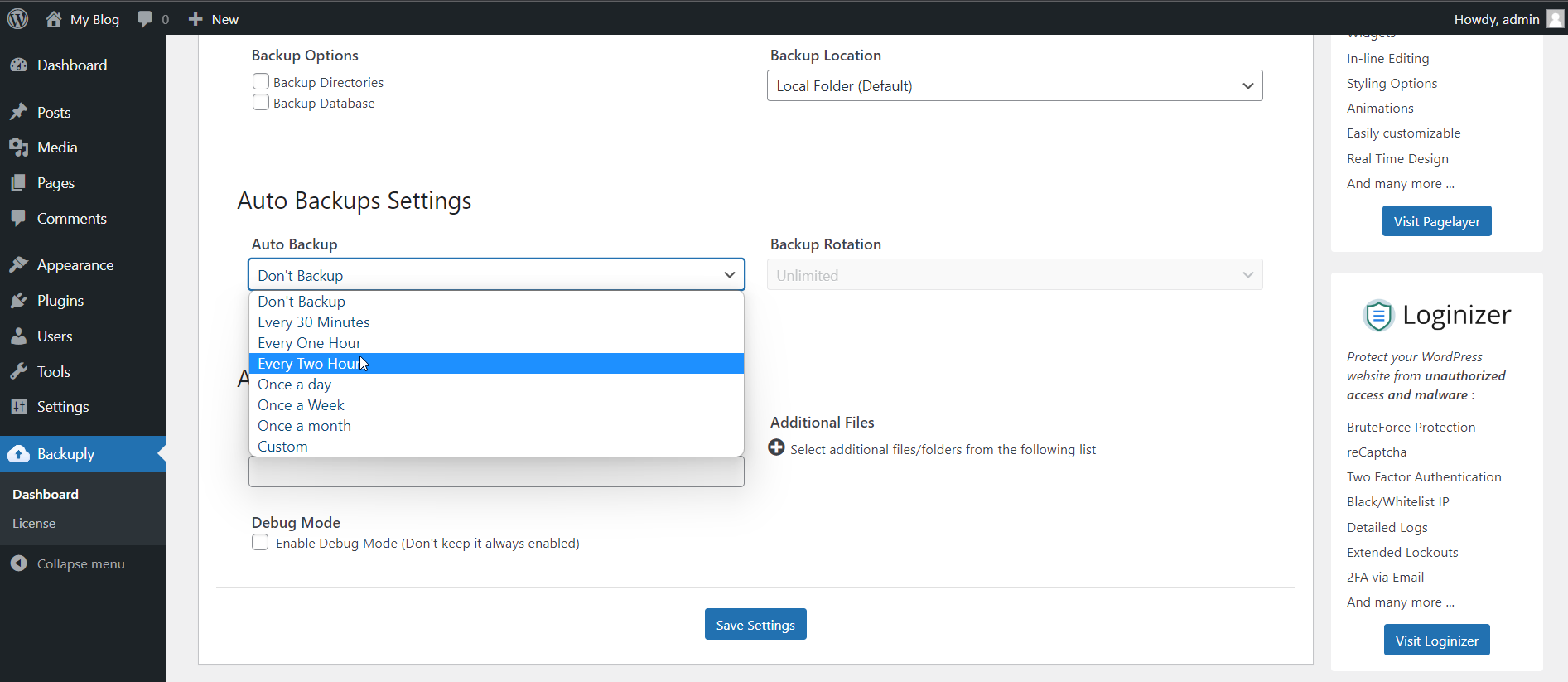Select Every Two Hours option
The image size is (1568, 682).
pos(496,363)
